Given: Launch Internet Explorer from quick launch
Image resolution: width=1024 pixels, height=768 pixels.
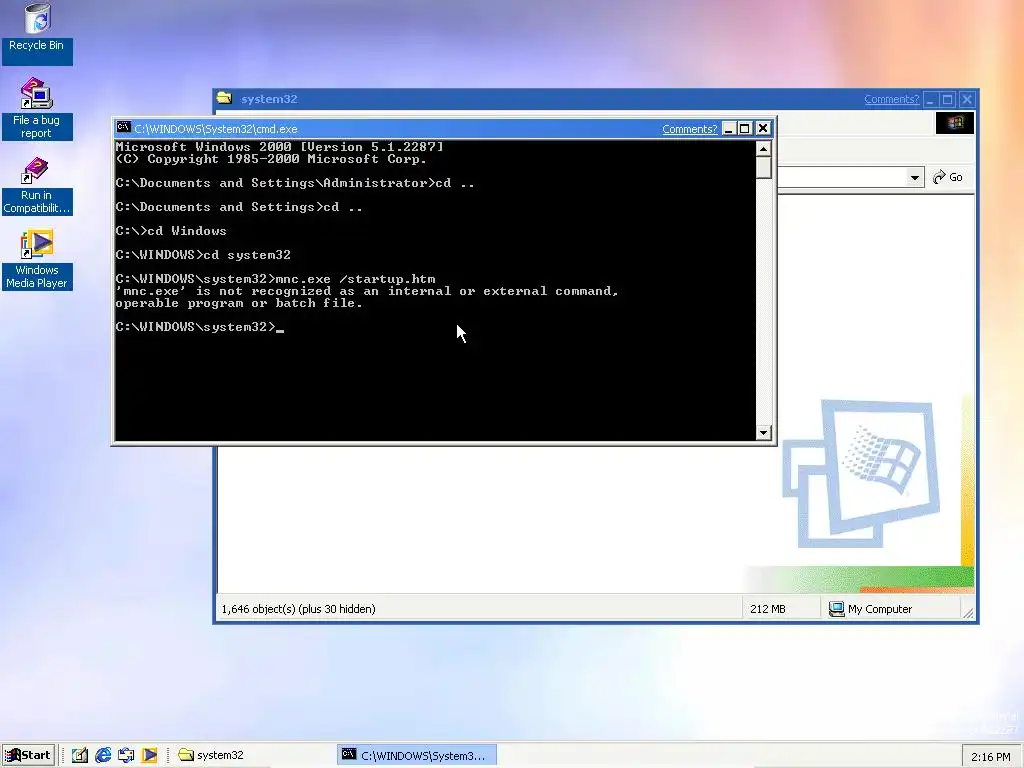Looking at the screenshot, I should (x=103, y=755).
